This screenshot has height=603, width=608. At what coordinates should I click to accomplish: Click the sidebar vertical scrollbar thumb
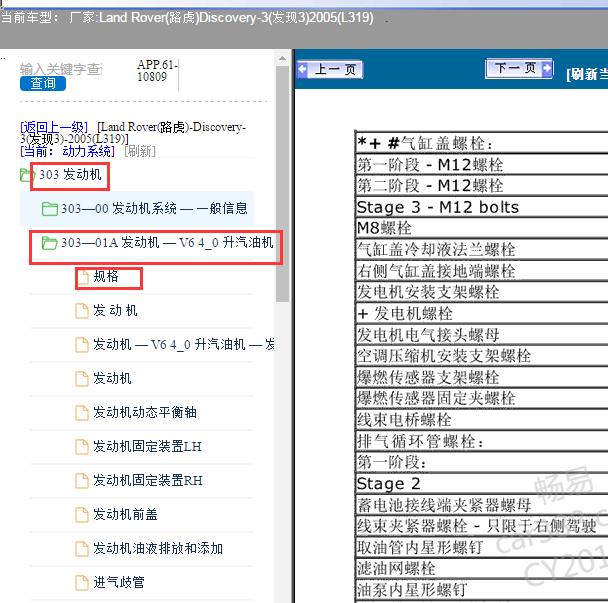click(282, 184)
